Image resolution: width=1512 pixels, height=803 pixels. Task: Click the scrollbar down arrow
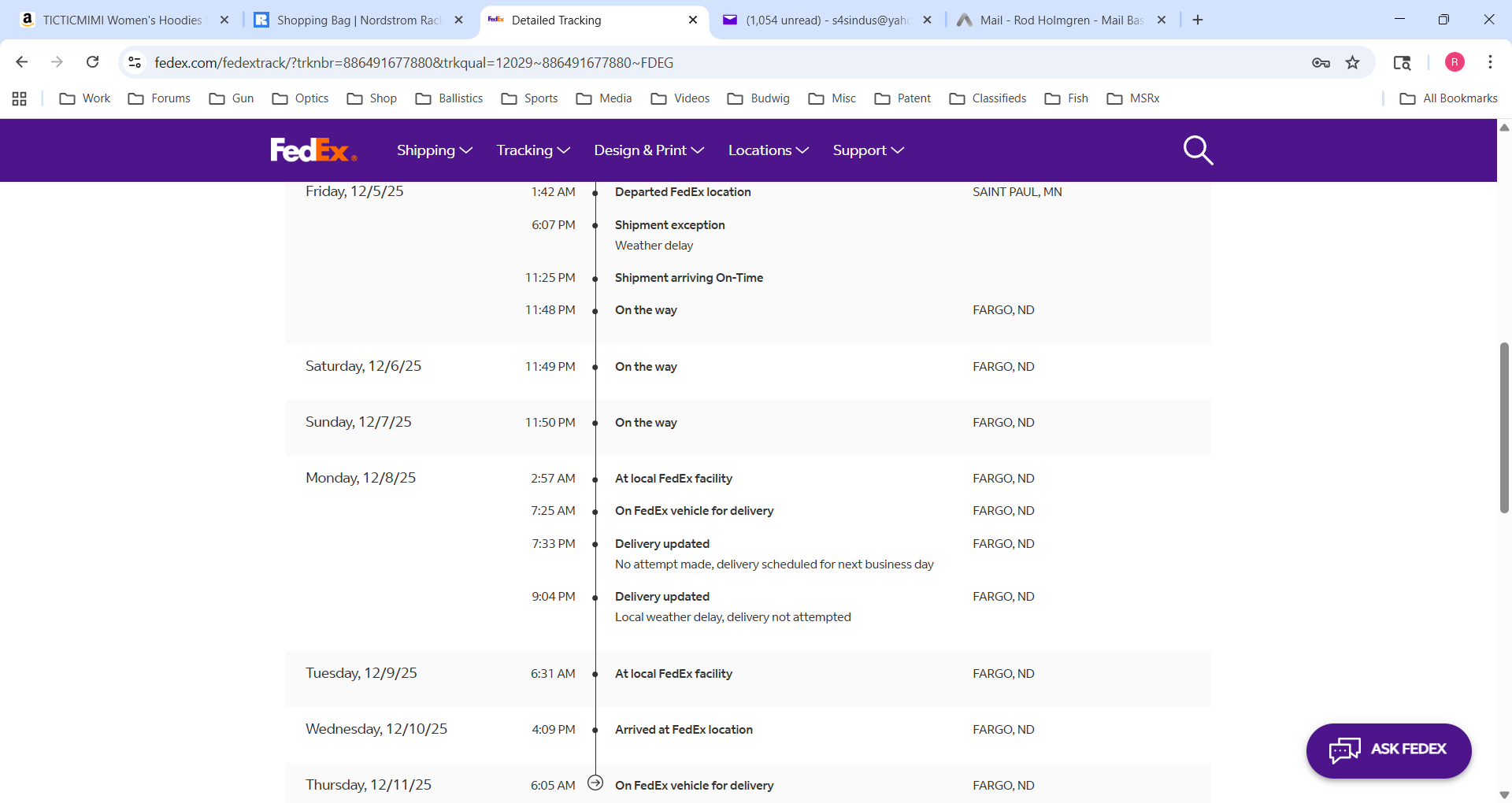(1504, 795)
